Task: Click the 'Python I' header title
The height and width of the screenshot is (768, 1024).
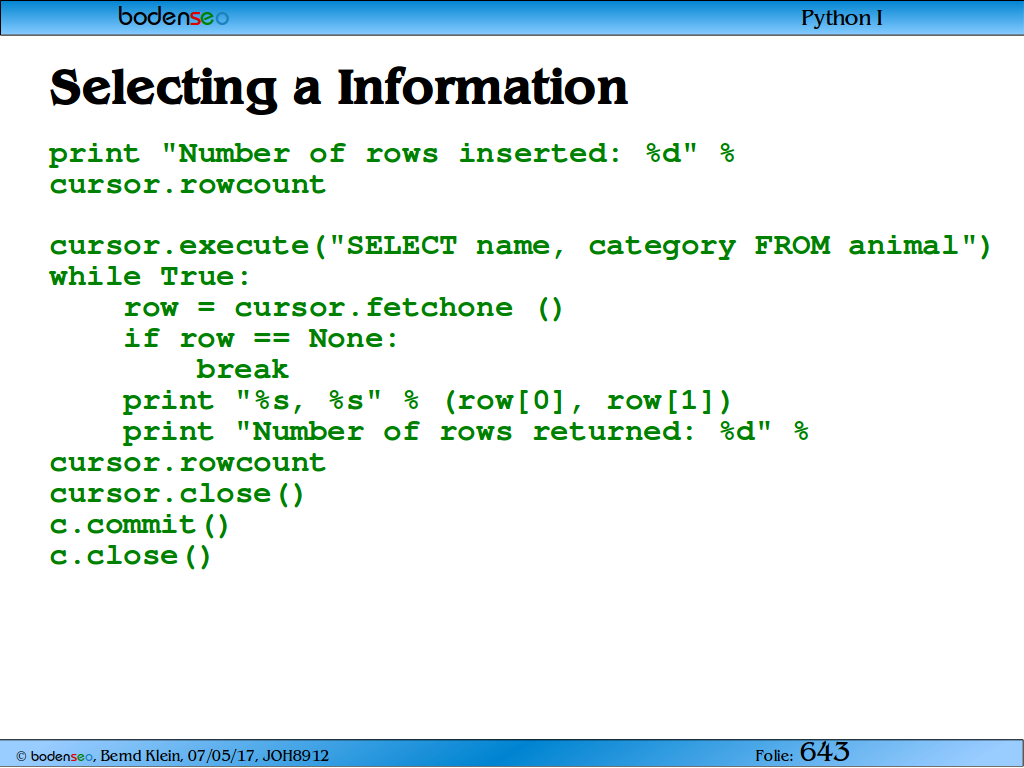Action: 841,18
